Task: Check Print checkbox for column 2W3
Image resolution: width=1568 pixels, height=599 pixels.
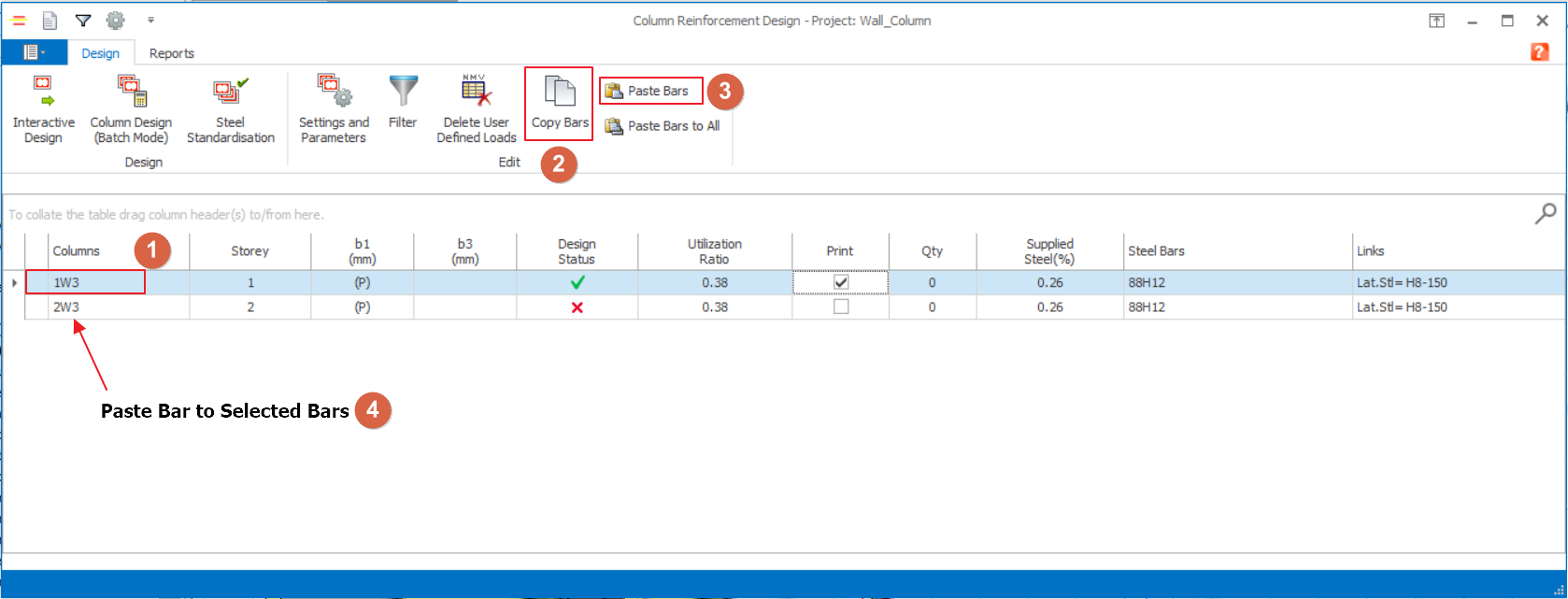Action: tap(841, 307)
